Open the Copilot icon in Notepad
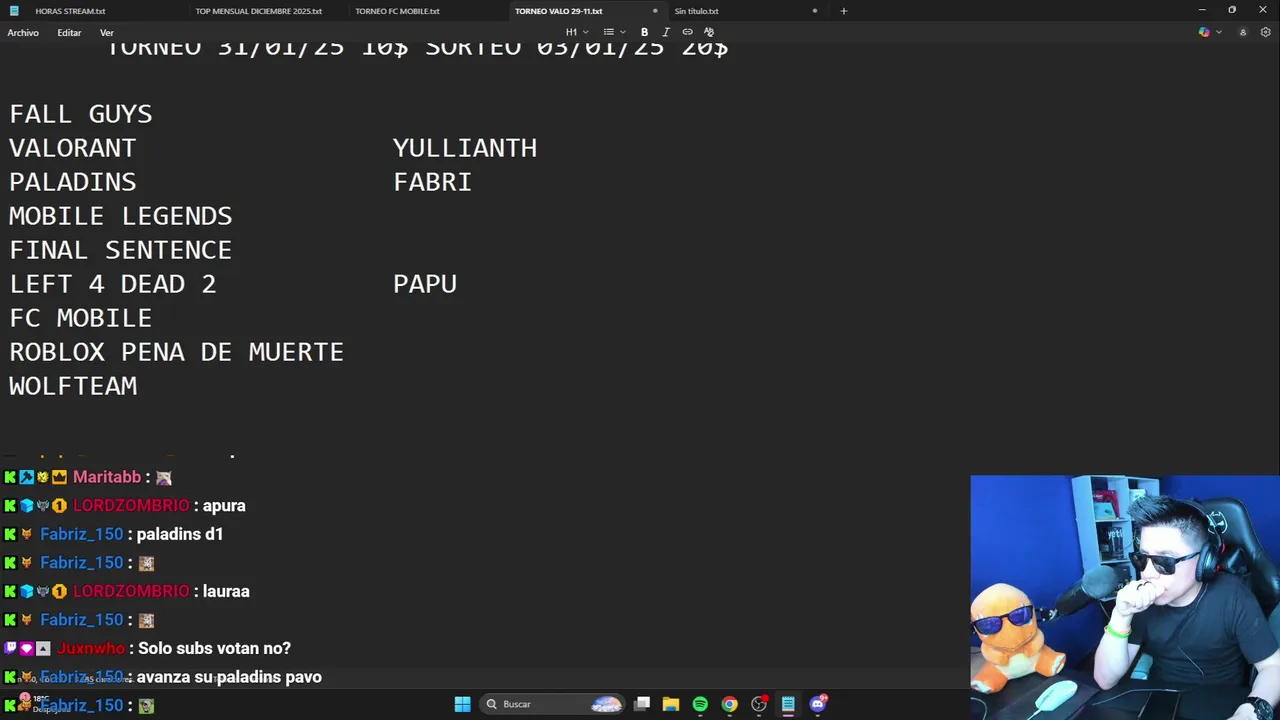This screenshot has height=720, width=1280. point(1204,32)
